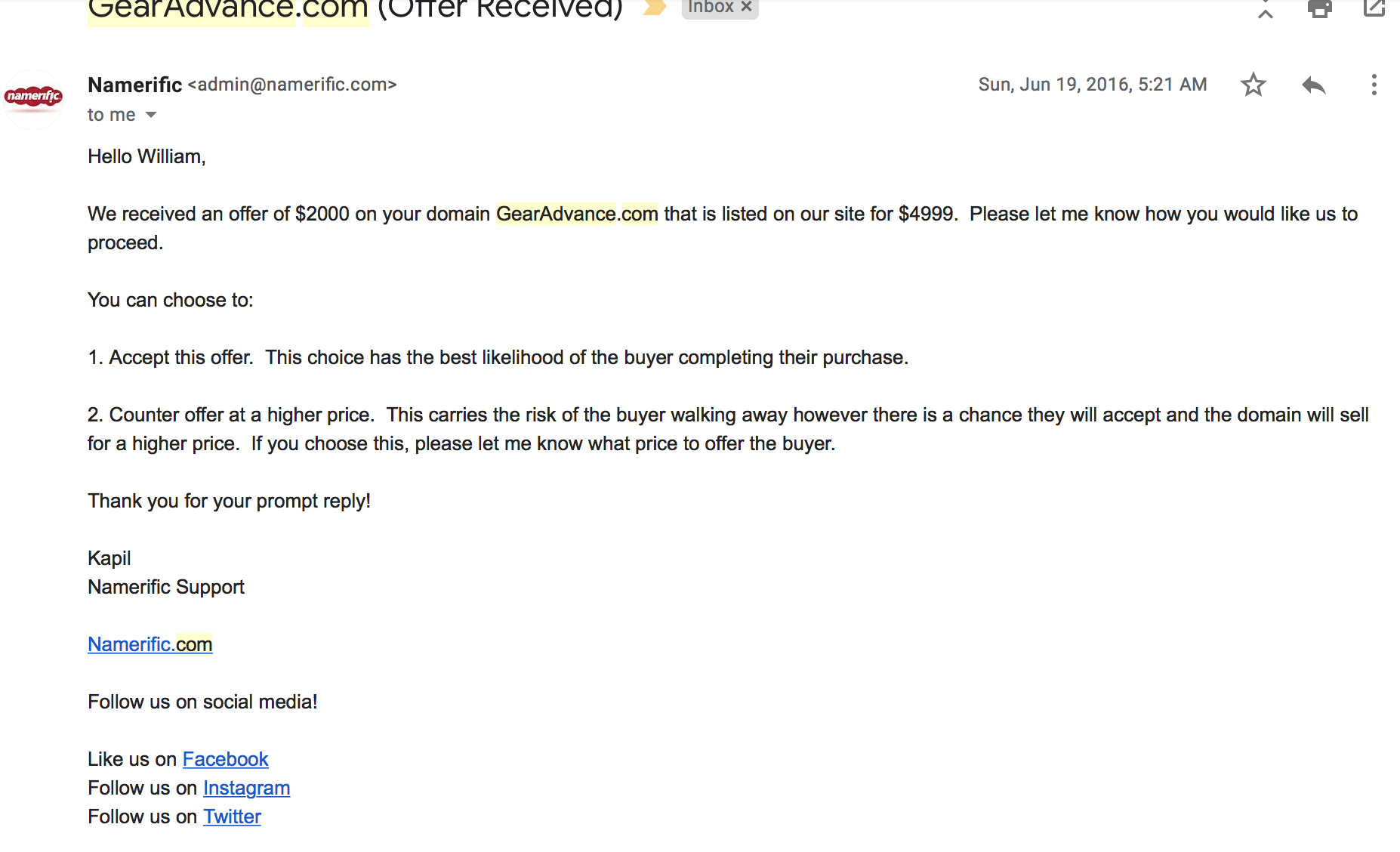
Task: Click the admin@namerific.com sender address
Action: click(x=292, y=85)
